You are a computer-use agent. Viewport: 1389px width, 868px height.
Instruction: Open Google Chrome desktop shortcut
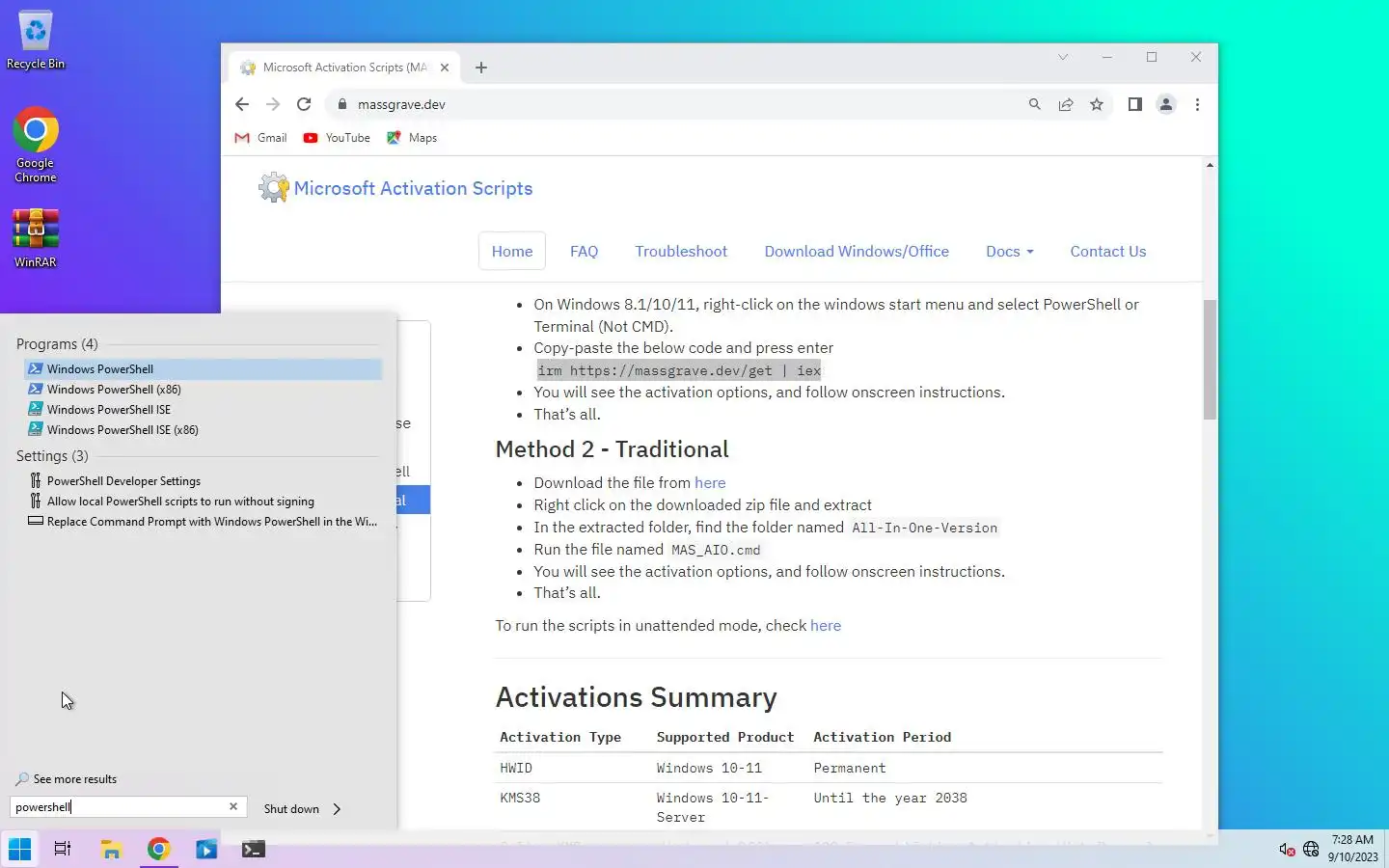pos(36,145)
